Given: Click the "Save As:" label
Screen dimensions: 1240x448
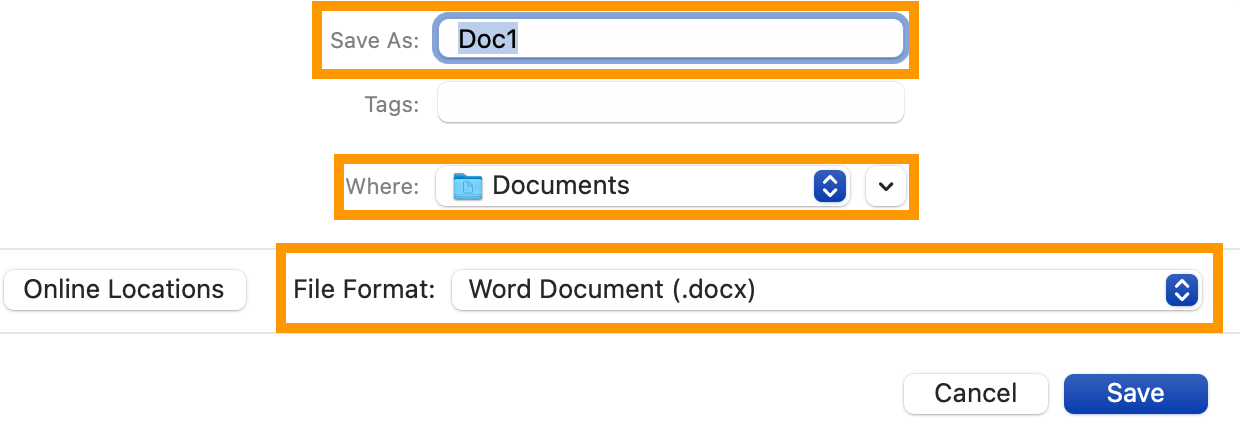Looking at the screenshot, I should (374, 43).
